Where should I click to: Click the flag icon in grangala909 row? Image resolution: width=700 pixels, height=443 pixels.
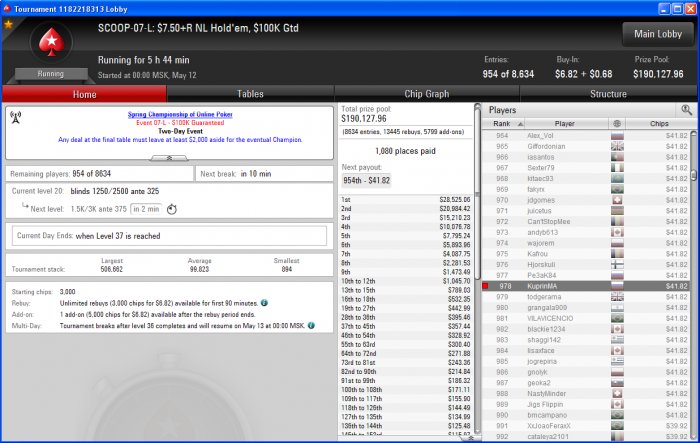617,308
